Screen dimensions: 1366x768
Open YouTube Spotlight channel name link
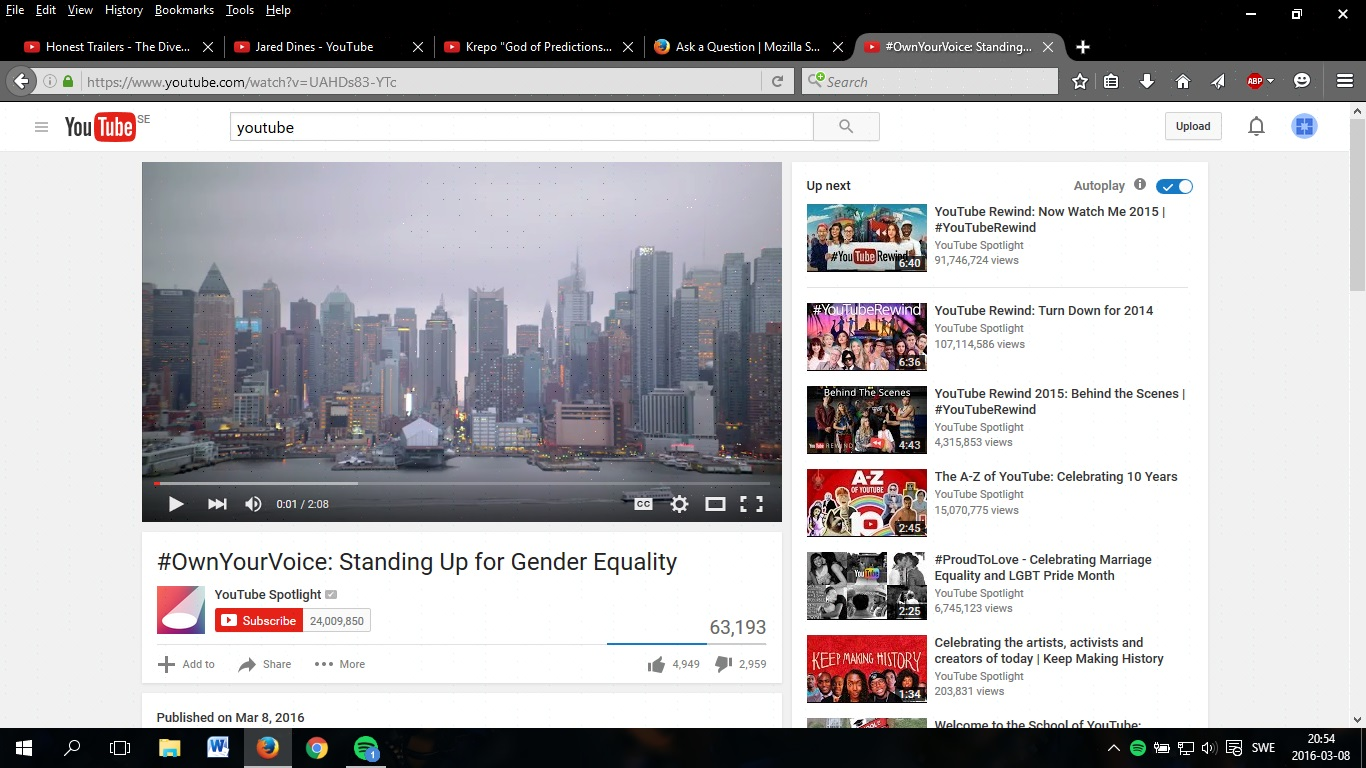268,594
